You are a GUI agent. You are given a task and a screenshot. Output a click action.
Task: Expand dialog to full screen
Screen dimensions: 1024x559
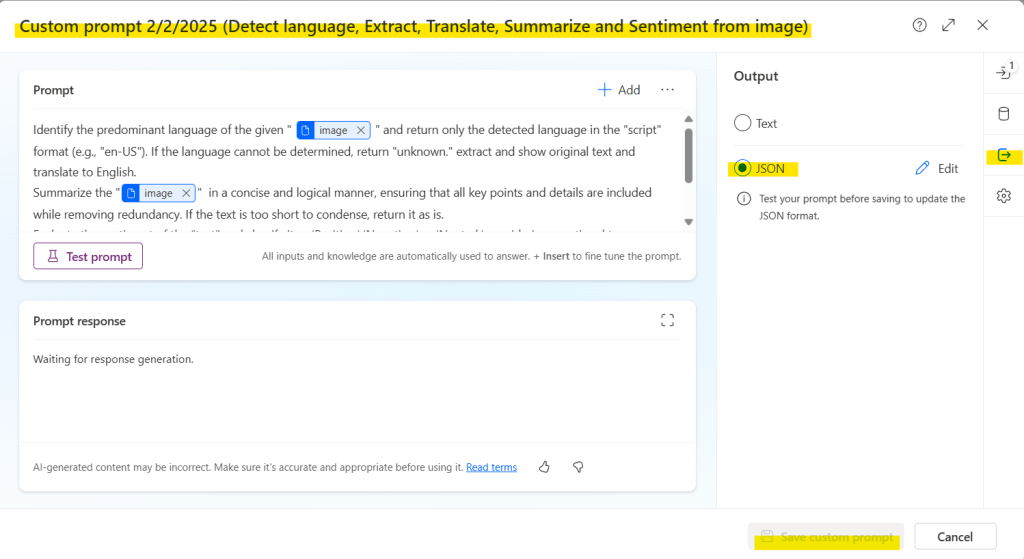pos(948,25)
